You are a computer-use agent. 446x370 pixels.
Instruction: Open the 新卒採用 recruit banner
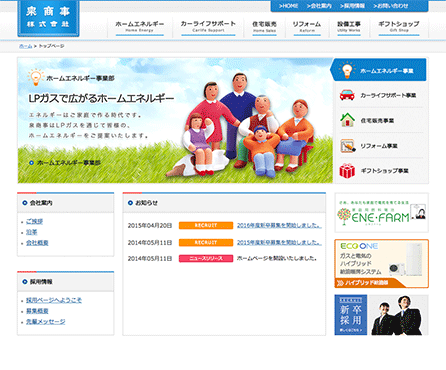coord(381,315)
